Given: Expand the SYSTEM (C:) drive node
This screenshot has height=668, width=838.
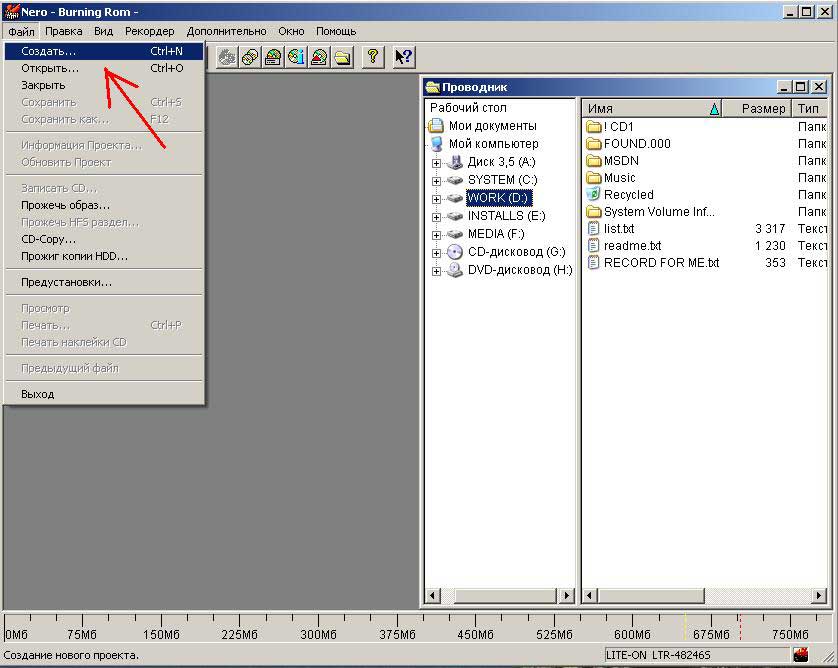Looking at the screenshot, I should click(436, 181).
